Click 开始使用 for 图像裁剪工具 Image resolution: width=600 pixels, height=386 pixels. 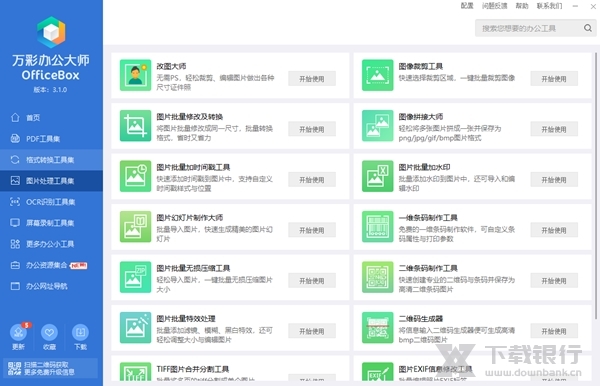[x=554, y=79]
